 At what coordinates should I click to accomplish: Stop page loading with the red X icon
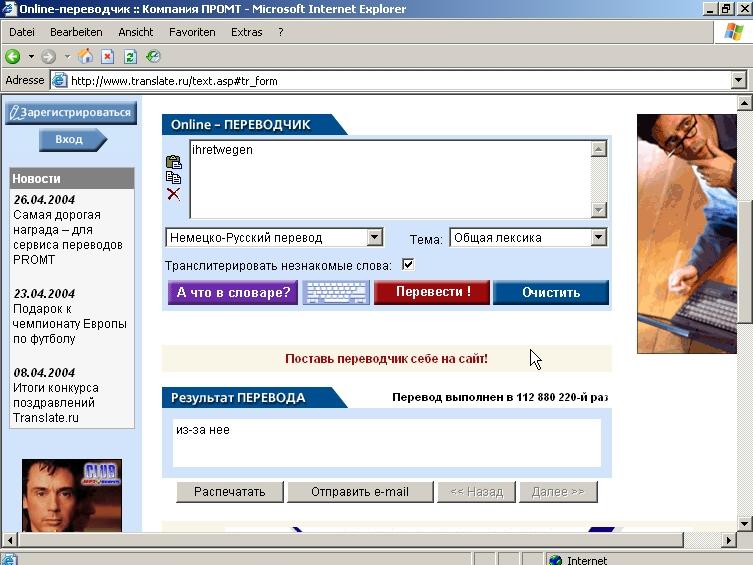pos(108,57)
